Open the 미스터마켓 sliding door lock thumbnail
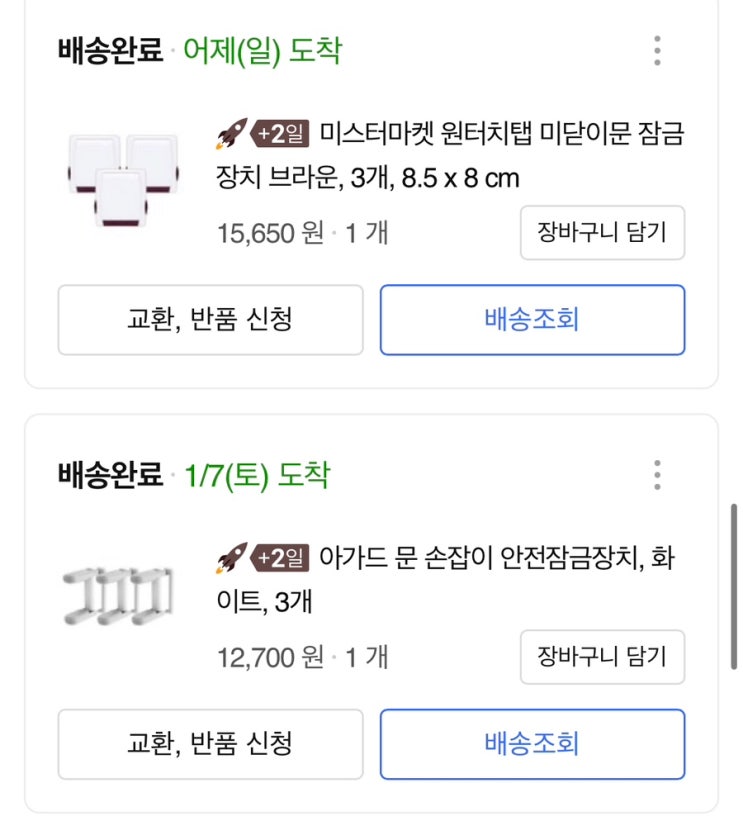Image resolution: width=743 pixels, height=821 pixels. point(121,179)
